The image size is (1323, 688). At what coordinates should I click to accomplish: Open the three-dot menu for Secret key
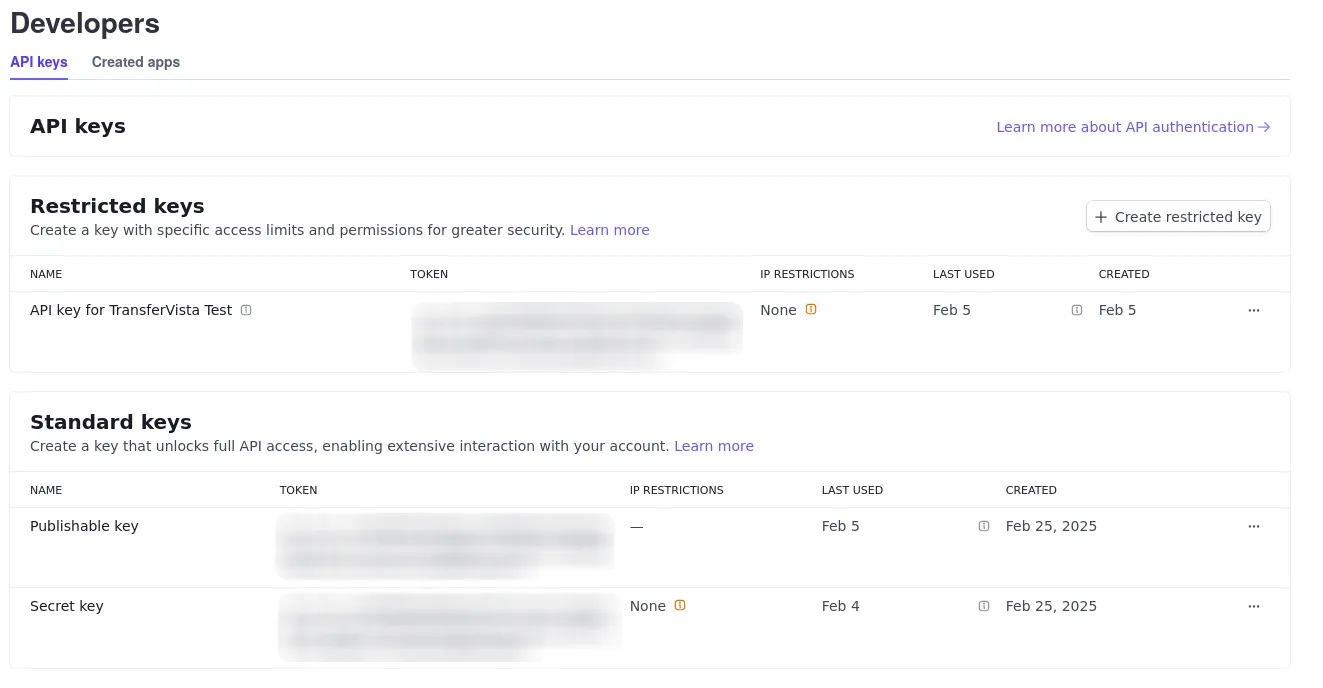1254,606
